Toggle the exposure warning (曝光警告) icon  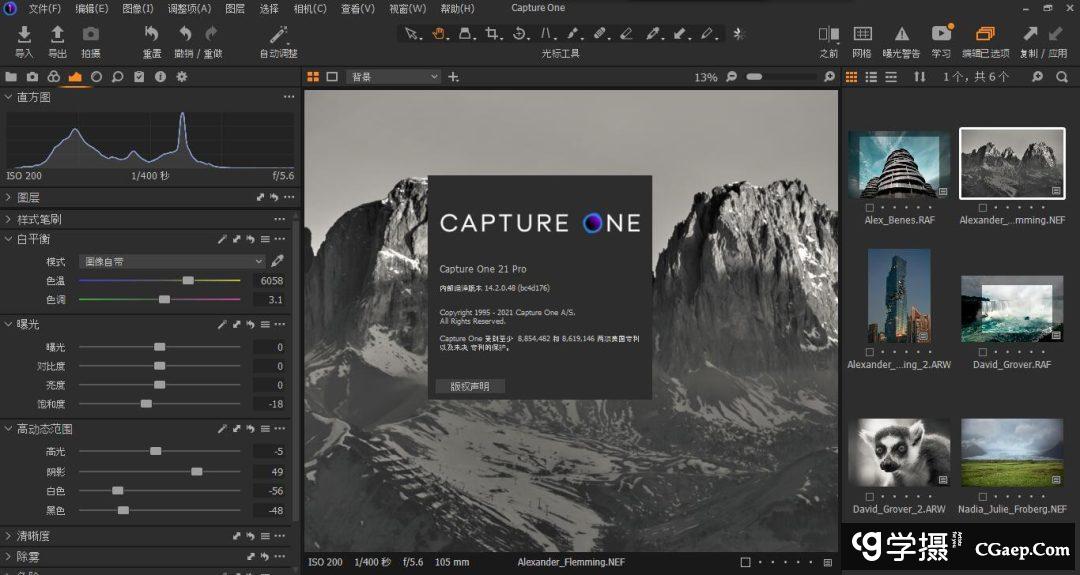(x=902, y=35)
